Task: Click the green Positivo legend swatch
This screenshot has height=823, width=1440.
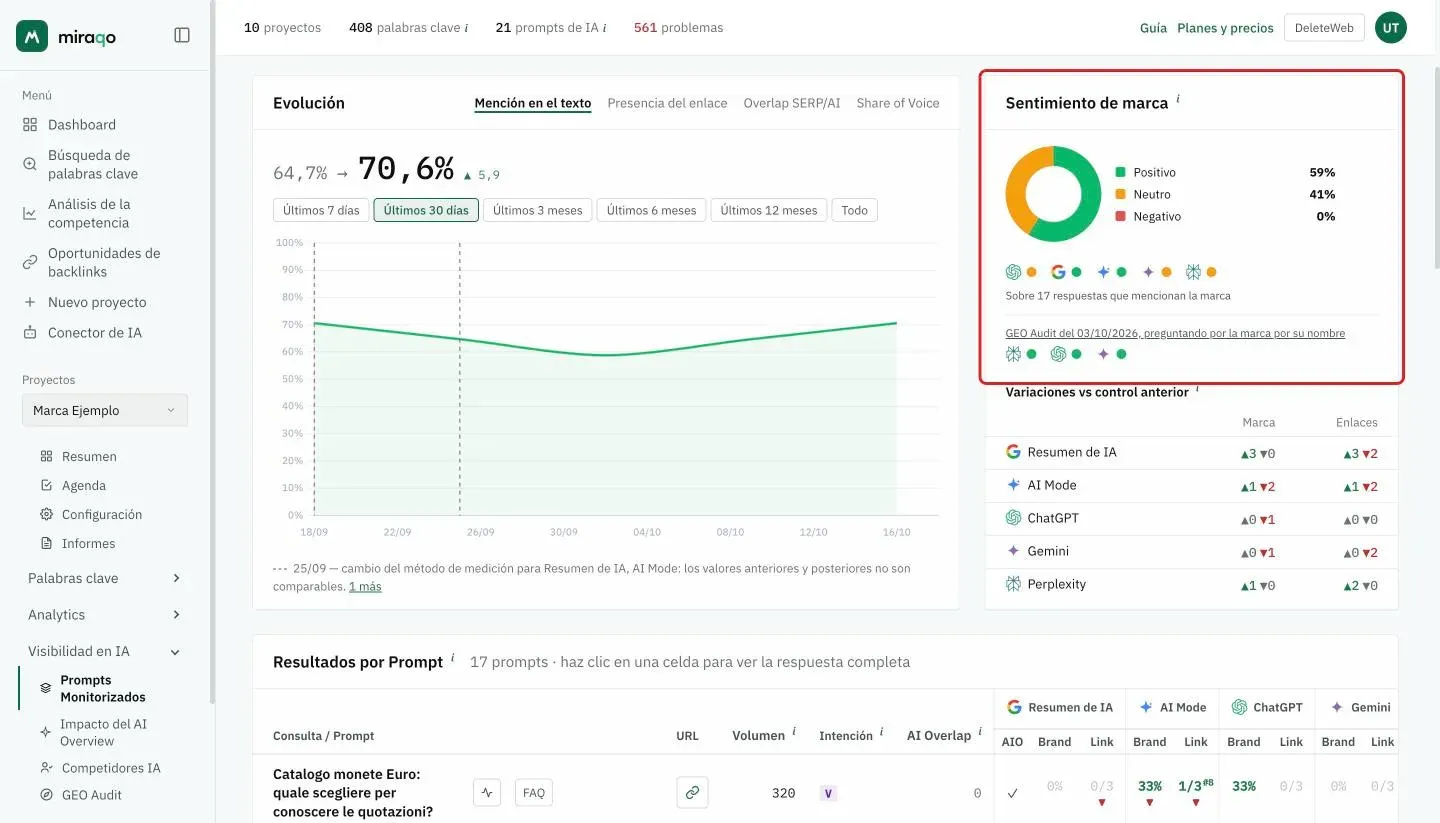Action: pyautogui.click(x=1121, y=172)
